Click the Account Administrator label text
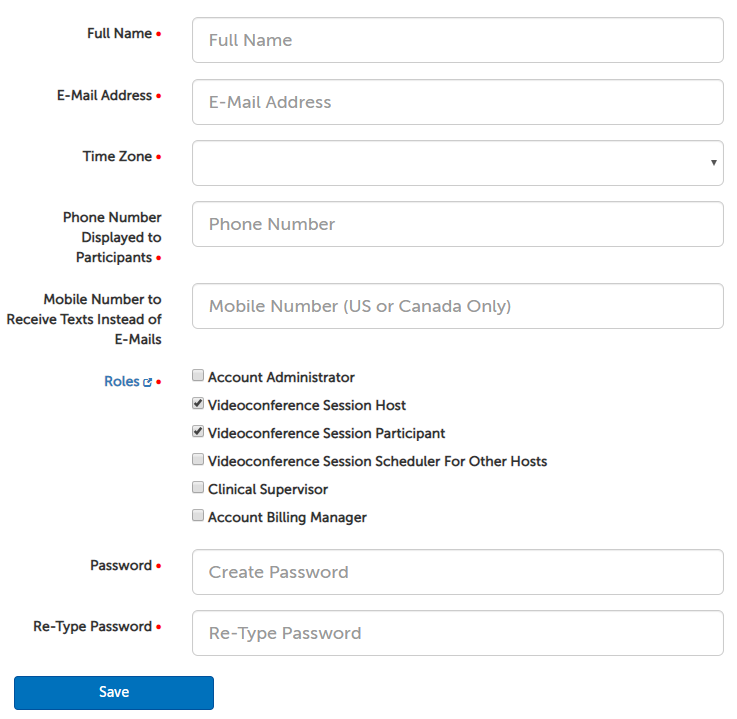Viewport: 737px width, 719px height. pyautogui.click(x=281, y=377)
